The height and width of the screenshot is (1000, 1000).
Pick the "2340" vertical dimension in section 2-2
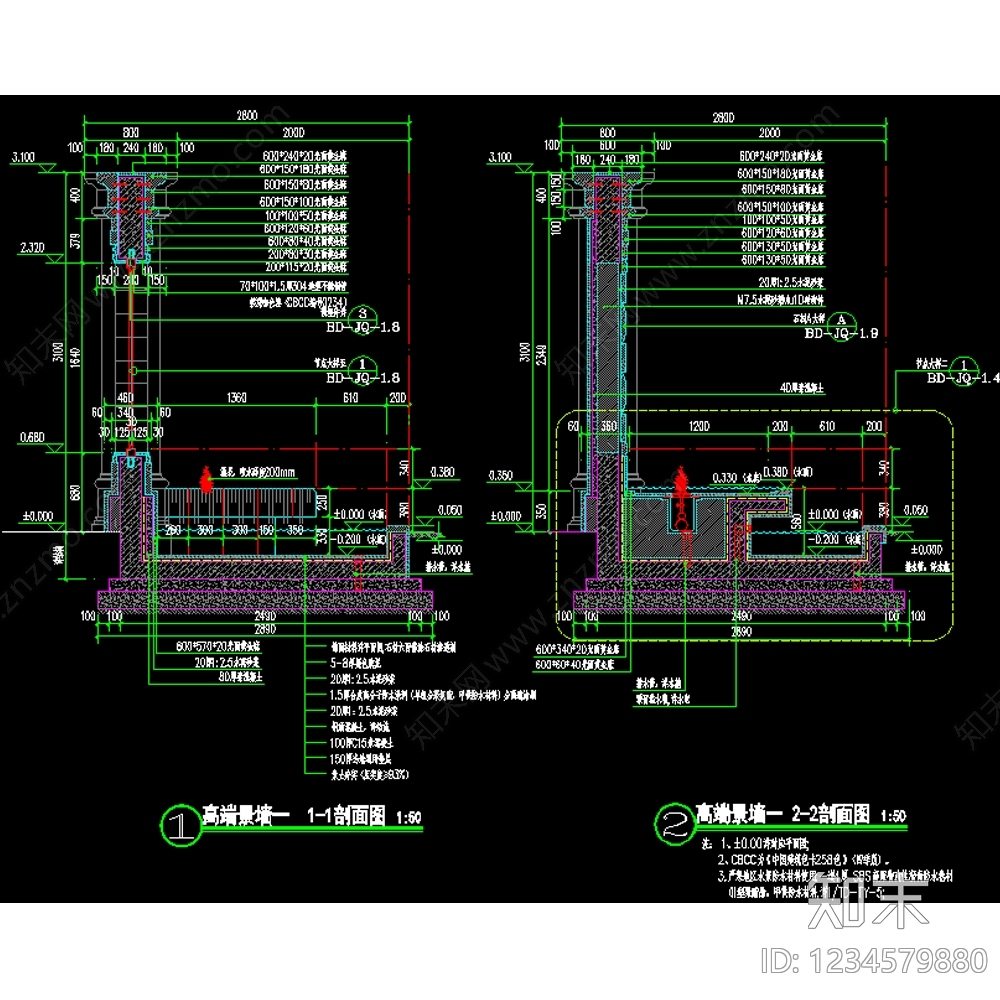(x=541, y=355)
